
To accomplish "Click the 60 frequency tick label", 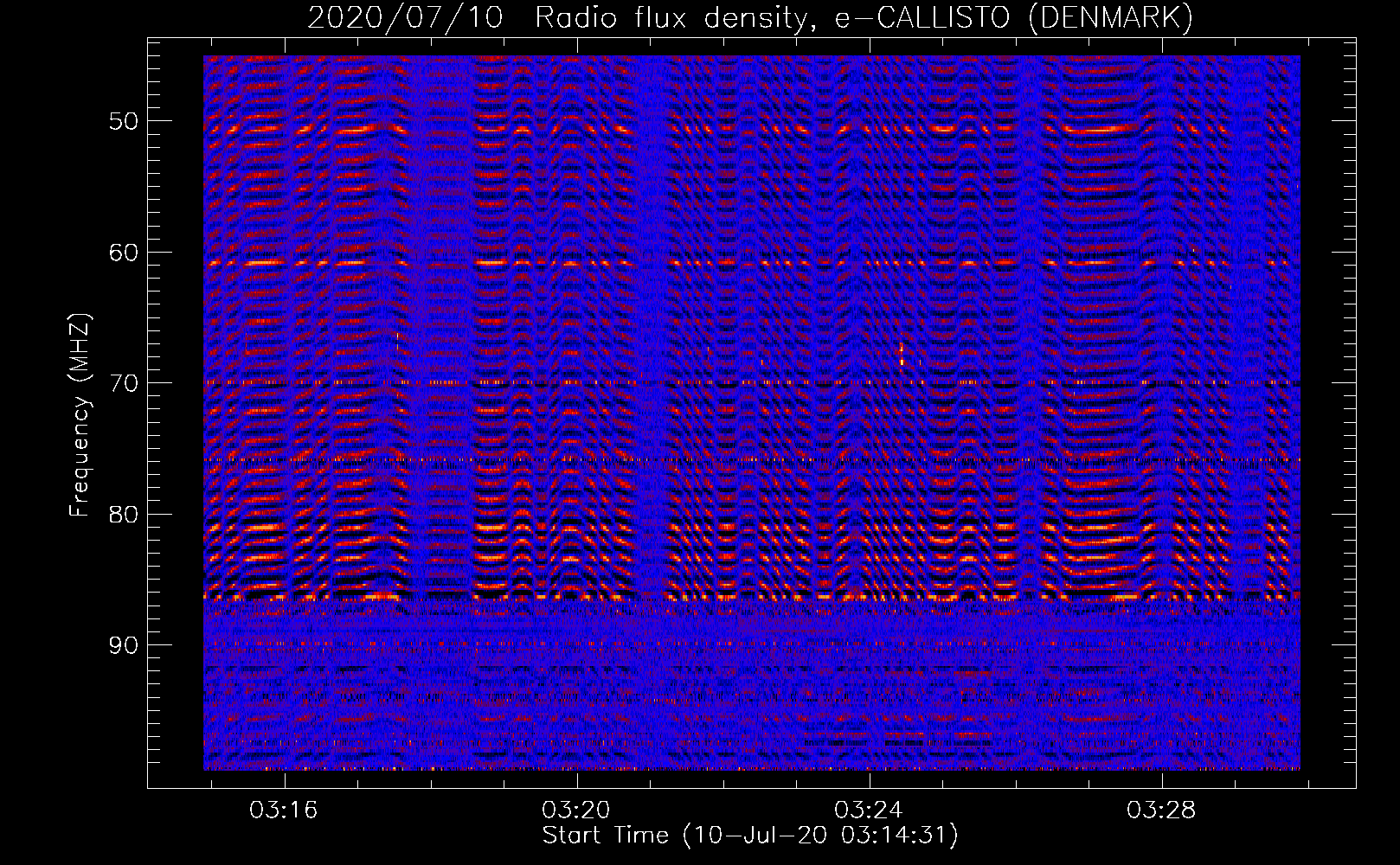I will [x=124, y=253].
